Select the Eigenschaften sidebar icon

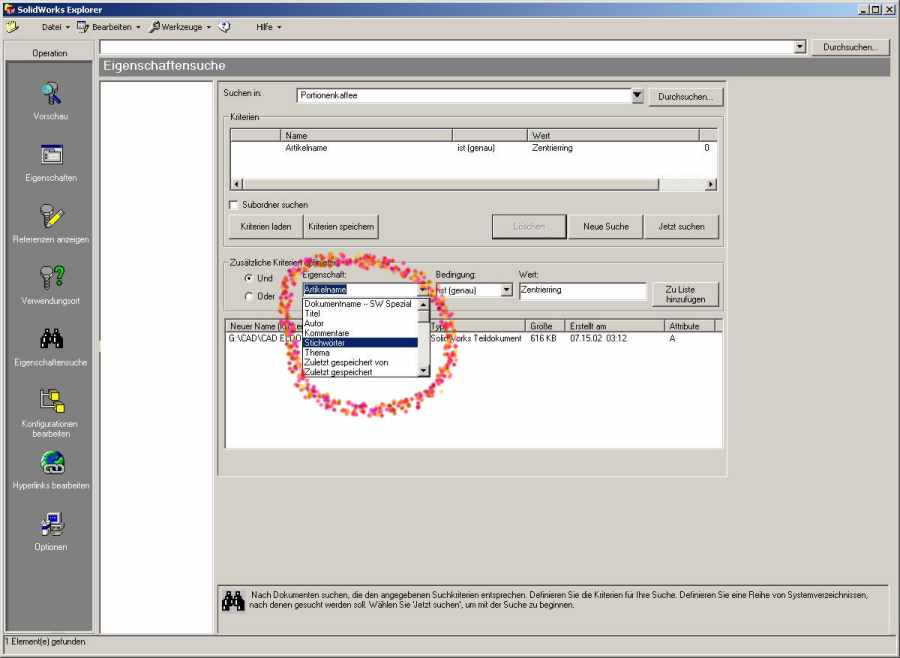tap(51, 155)
